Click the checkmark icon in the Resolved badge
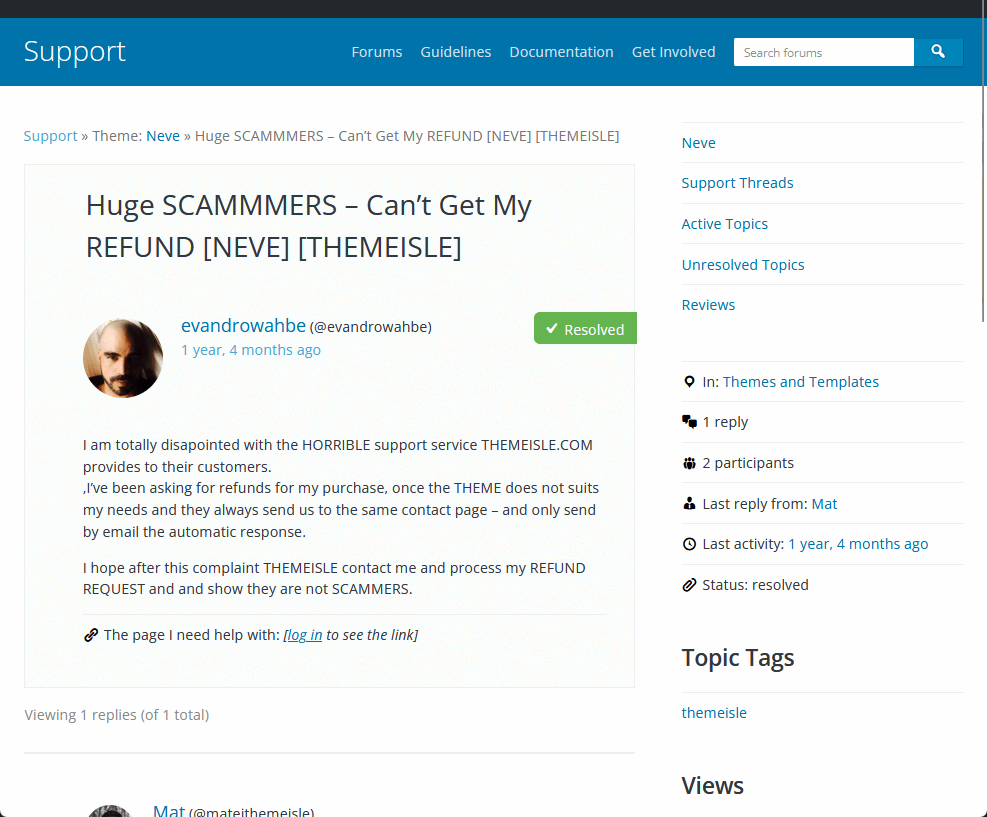Image resolution: width=987 pixels, height=817 pixels. 551,329
